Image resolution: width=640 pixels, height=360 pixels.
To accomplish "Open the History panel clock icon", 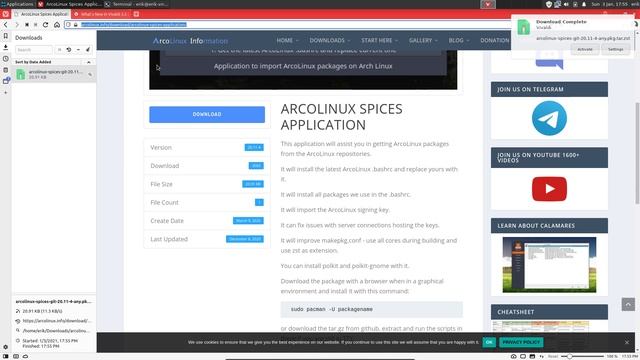I will (x=6, y=59).
